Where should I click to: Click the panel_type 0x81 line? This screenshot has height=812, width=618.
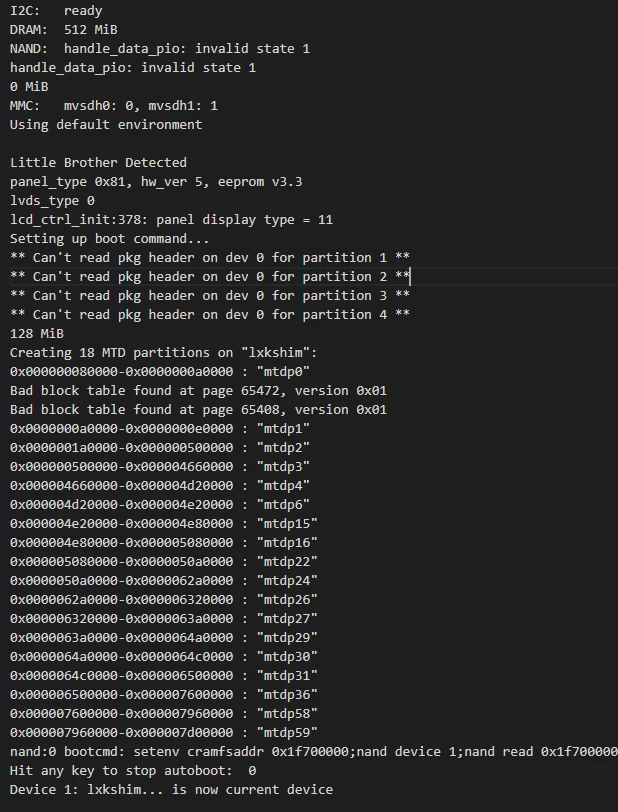click(x=156, y=182)
